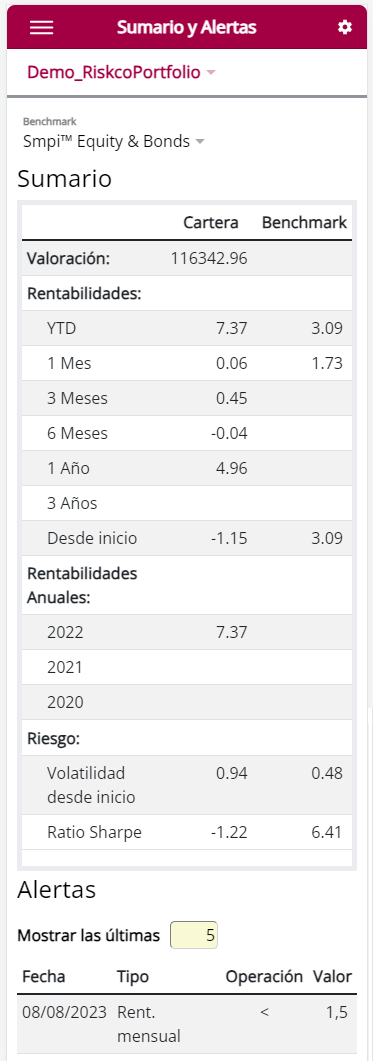Sort alerts by the Fecha header
Screen dimensions: 373x1061
click(44, 976)
